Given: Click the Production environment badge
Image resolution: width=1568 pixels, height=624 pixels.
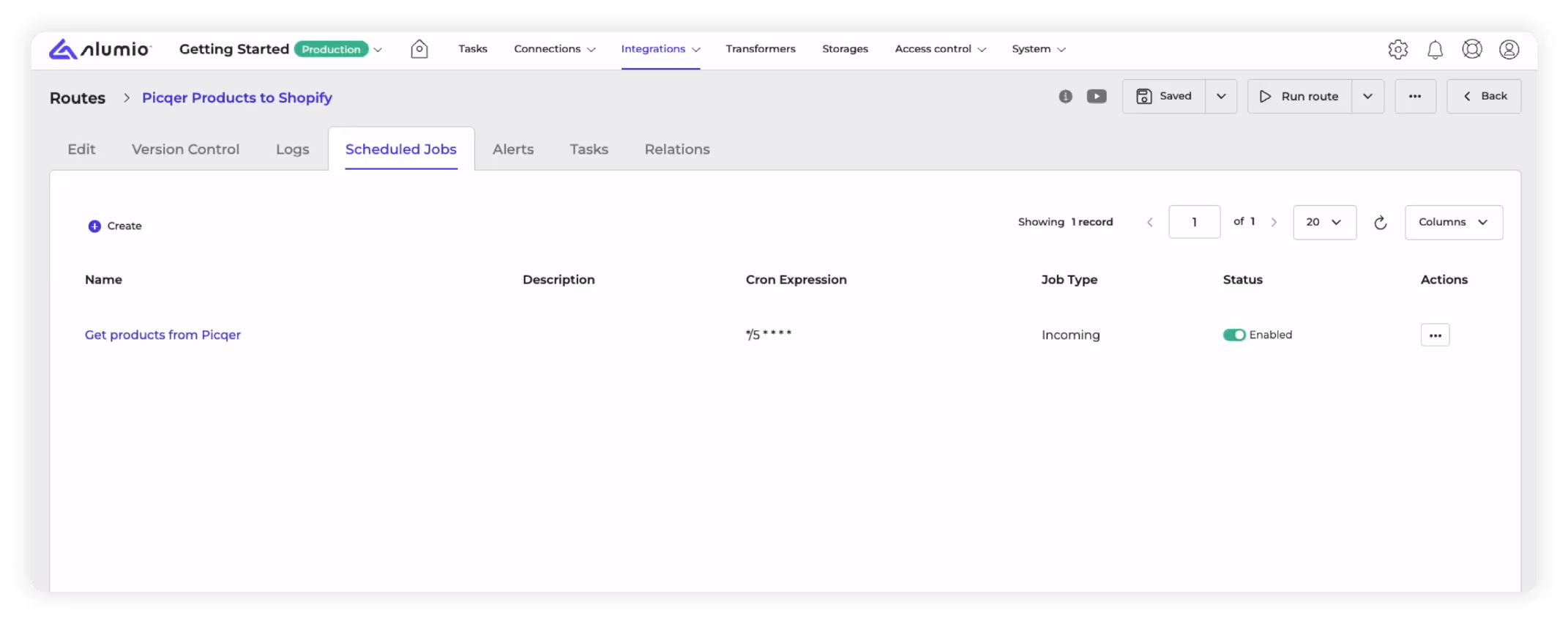Looking at the screenshot, I should (x=331, y=49).
